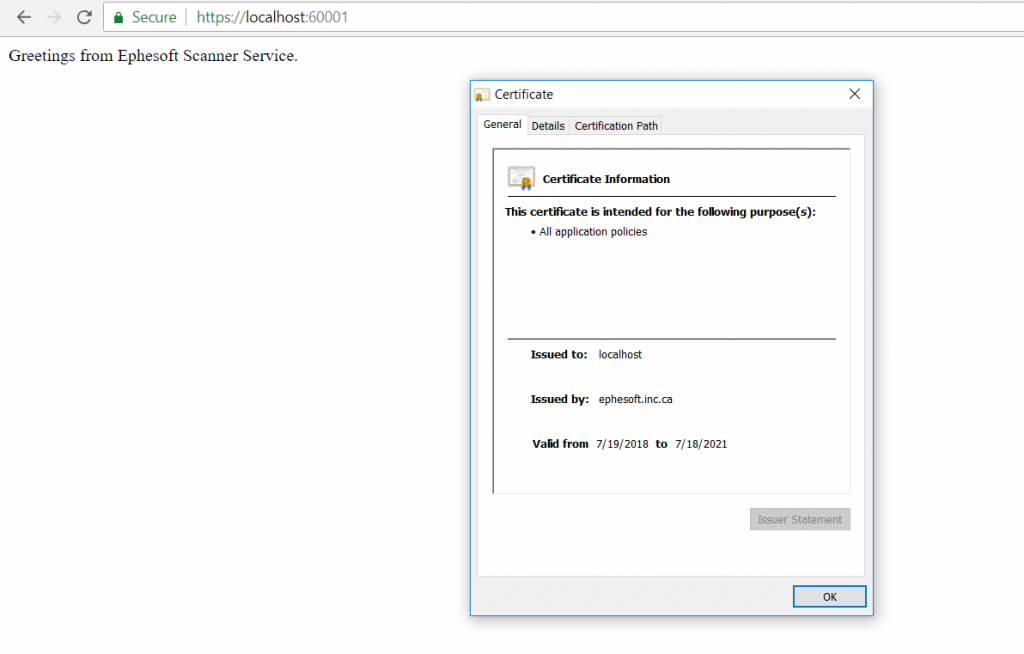Switch to the Certification Path tab

click(x=616, y=125)
